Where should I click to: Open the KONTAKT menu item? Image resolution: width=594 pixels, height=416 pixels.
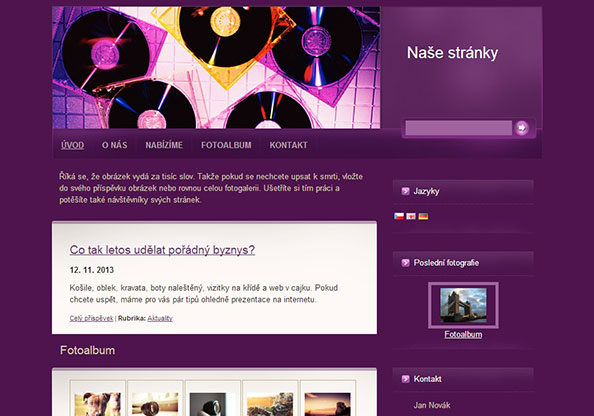(288, 145)
